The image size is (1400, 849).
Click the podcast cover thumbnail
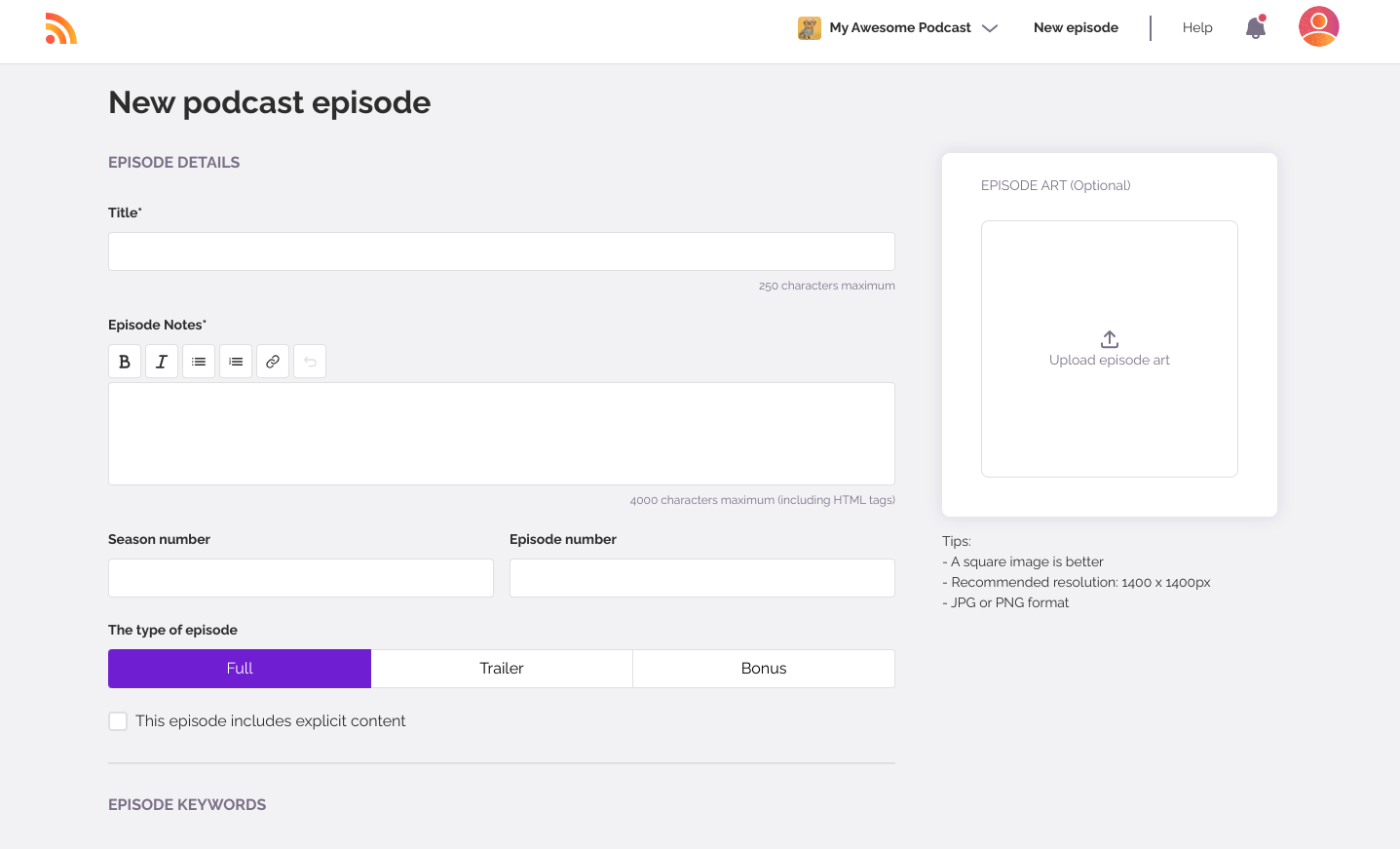coord(809,27)
